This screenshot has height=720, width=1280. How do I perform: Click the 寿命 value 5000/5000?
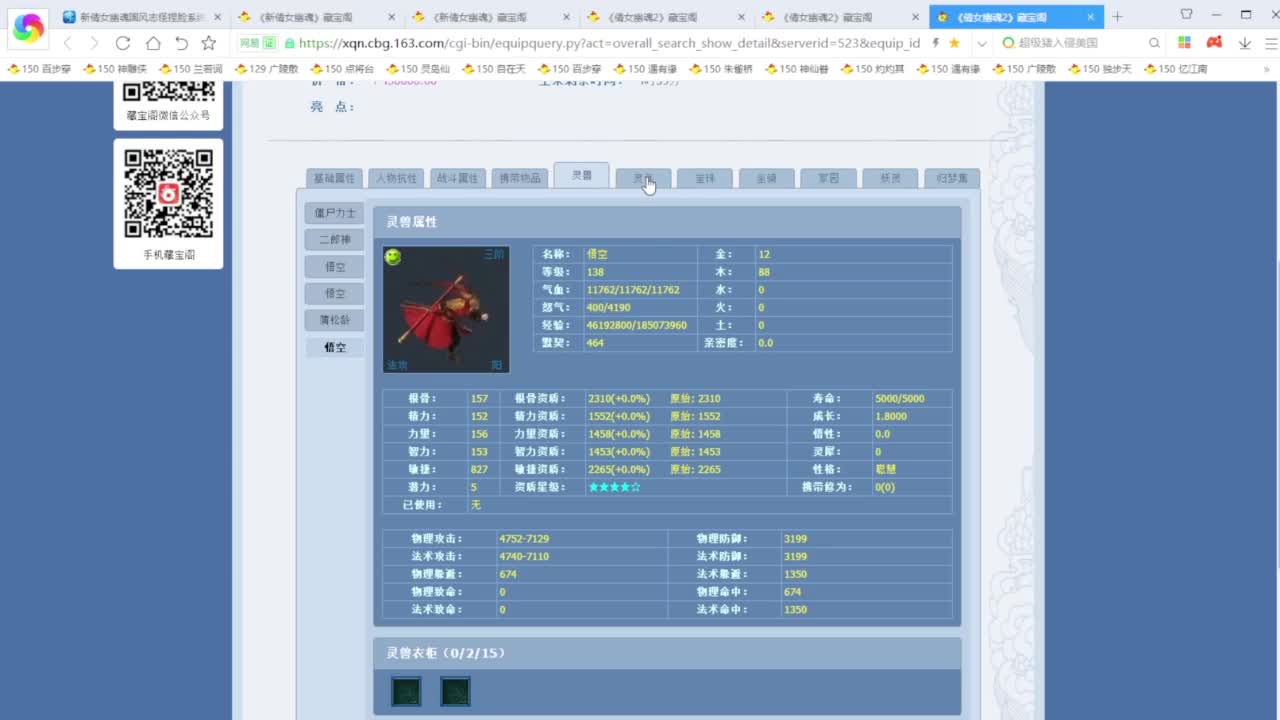tap(899, 398)
